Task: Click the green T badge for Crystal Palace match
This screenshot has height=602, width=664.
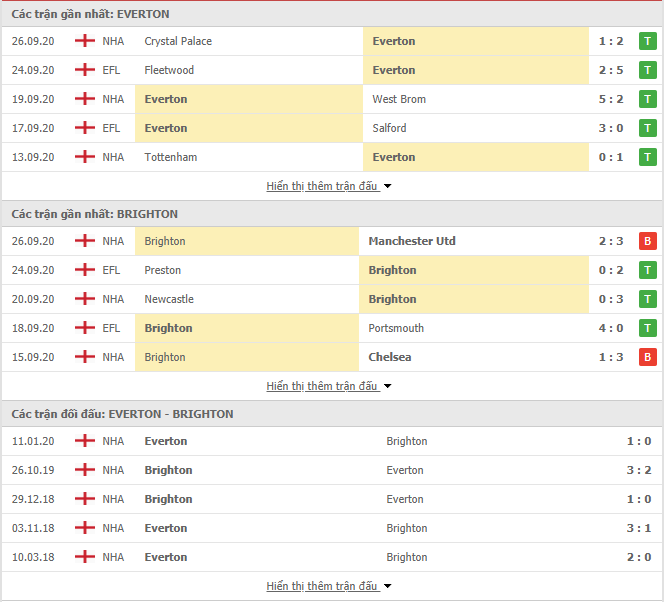Action: [x=648, y=41]
